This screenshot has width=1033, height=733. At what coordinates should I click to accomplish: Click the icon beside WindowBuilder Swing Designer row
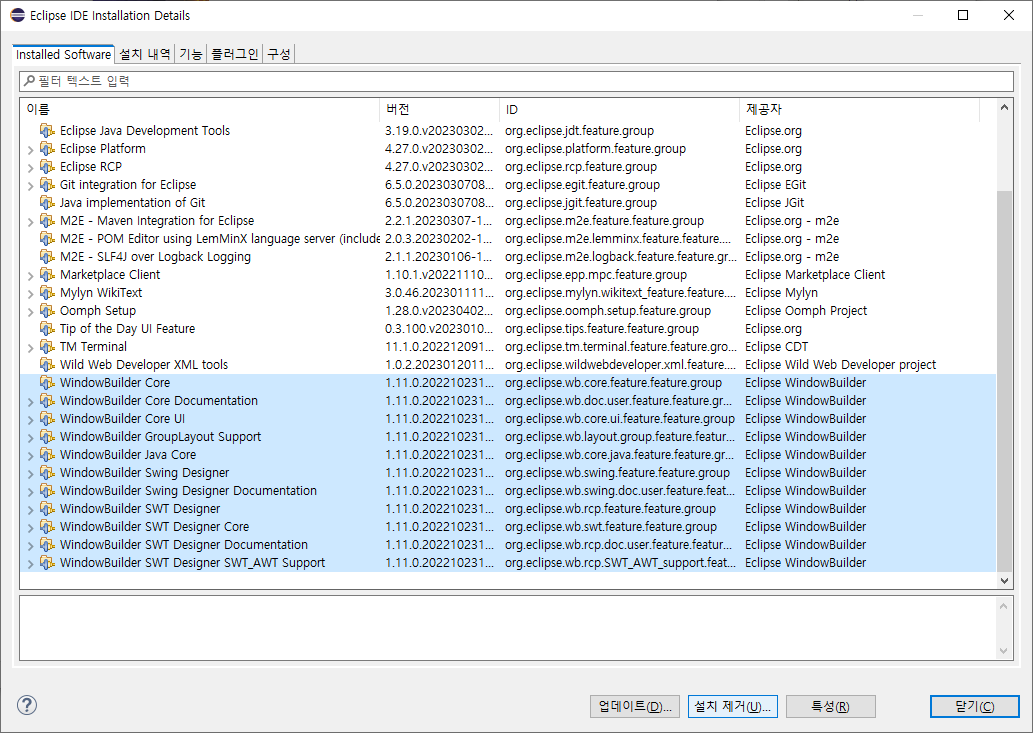coord(47,472)
